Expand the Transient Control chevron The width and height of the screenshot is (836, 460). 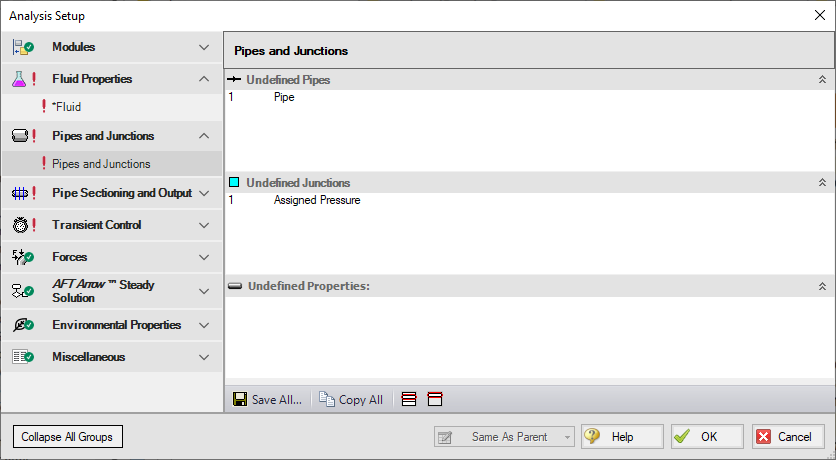point(204,225)
